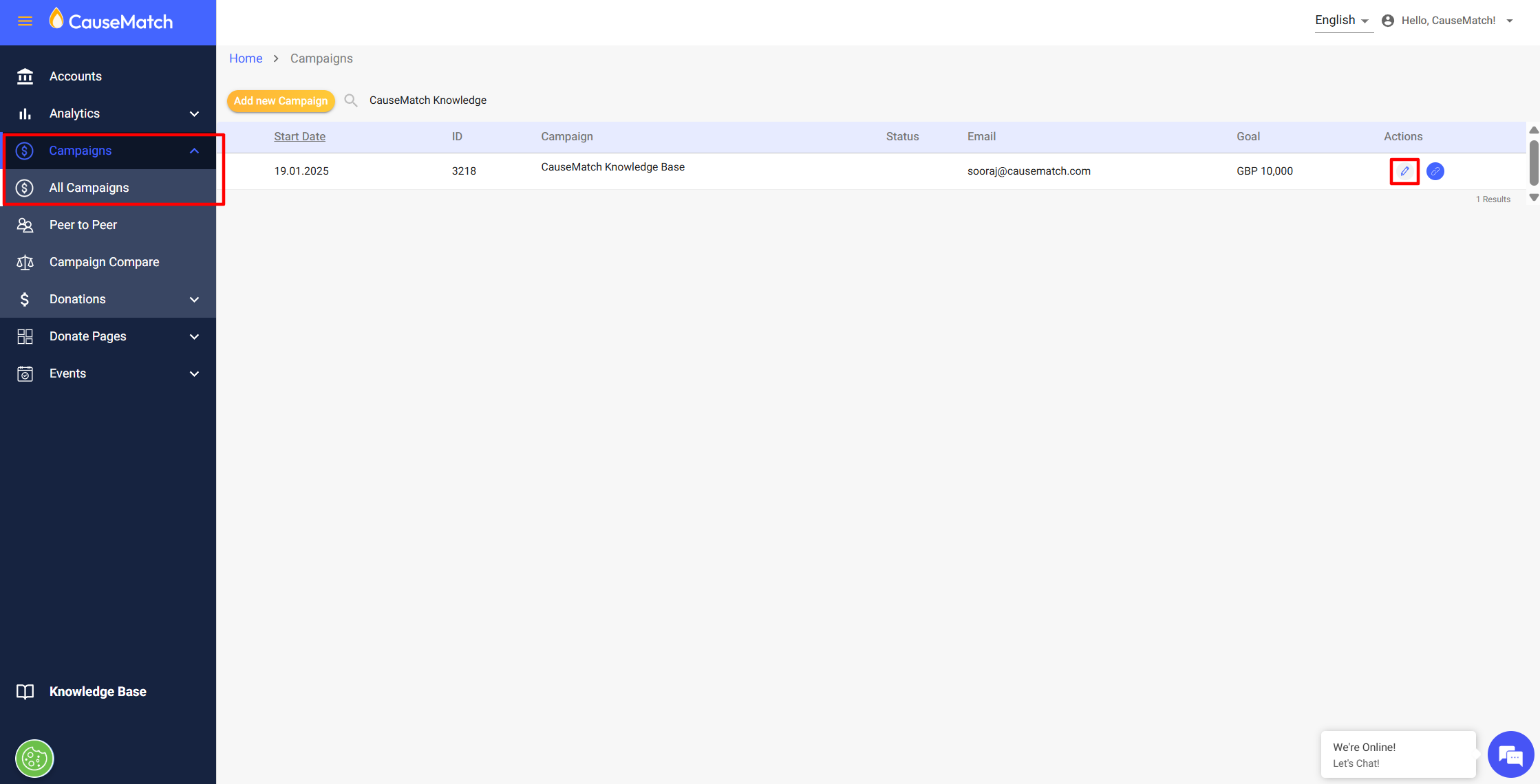This screenshot has width=1540, height=784.
Task: Click the user account avatar icon
Action: 1388,21
